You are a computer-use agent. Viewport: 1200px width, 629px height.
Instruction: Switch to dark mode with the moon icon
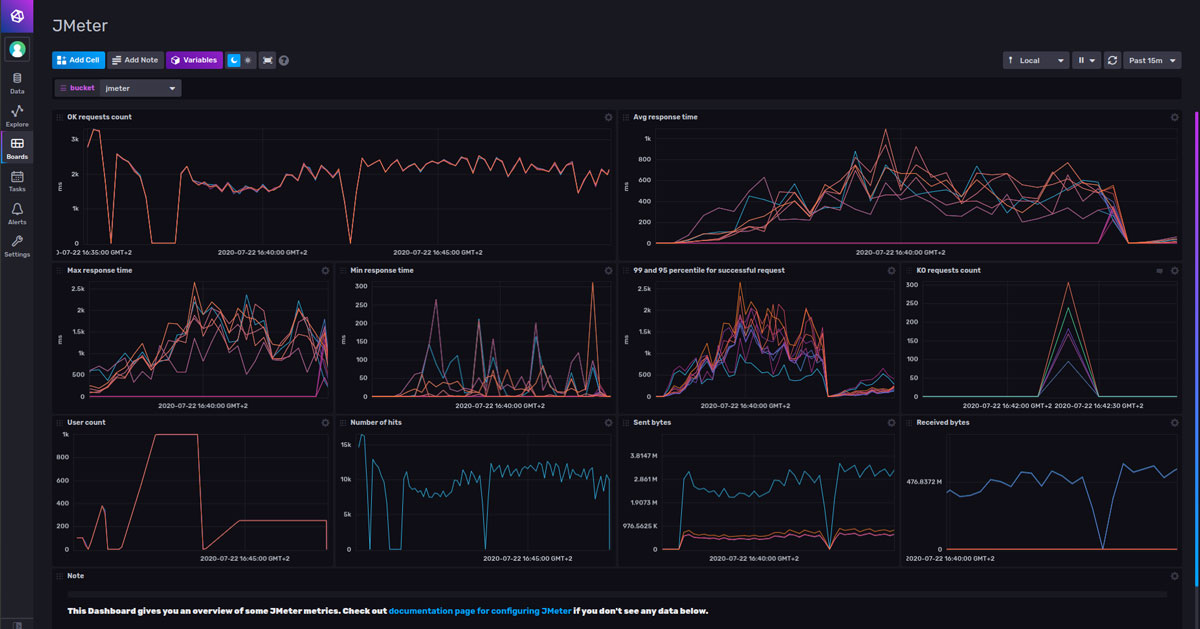234,60
